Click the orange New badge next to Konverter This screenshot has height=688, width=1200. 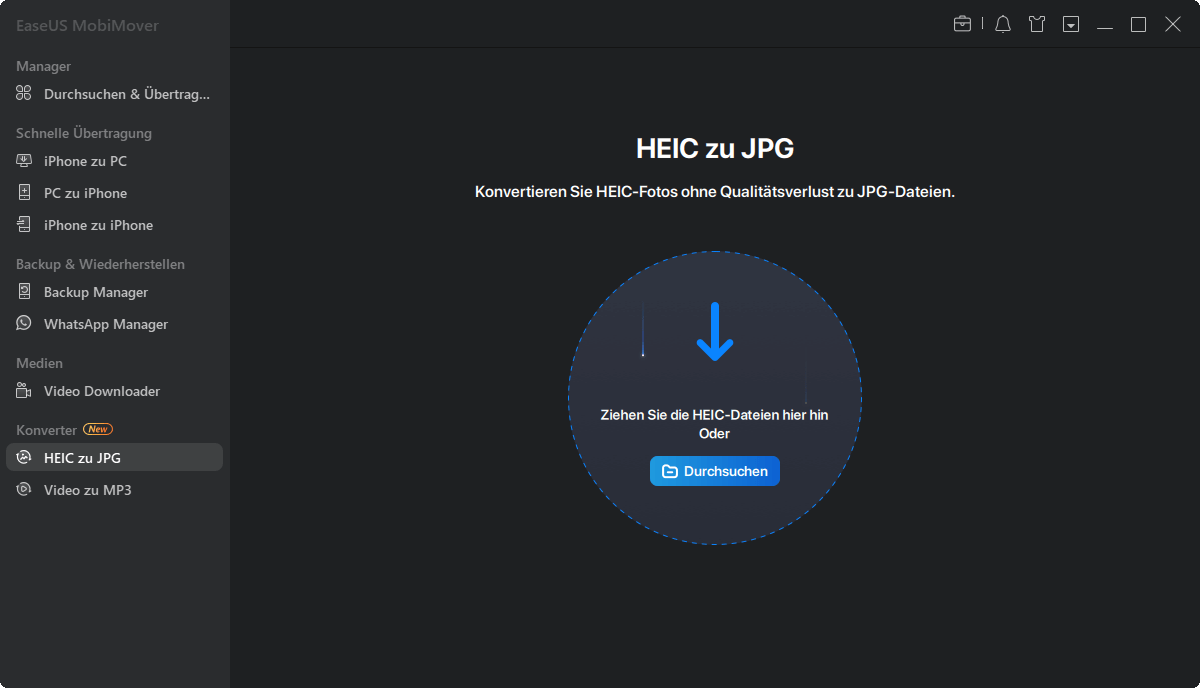(x=98, y=429)
